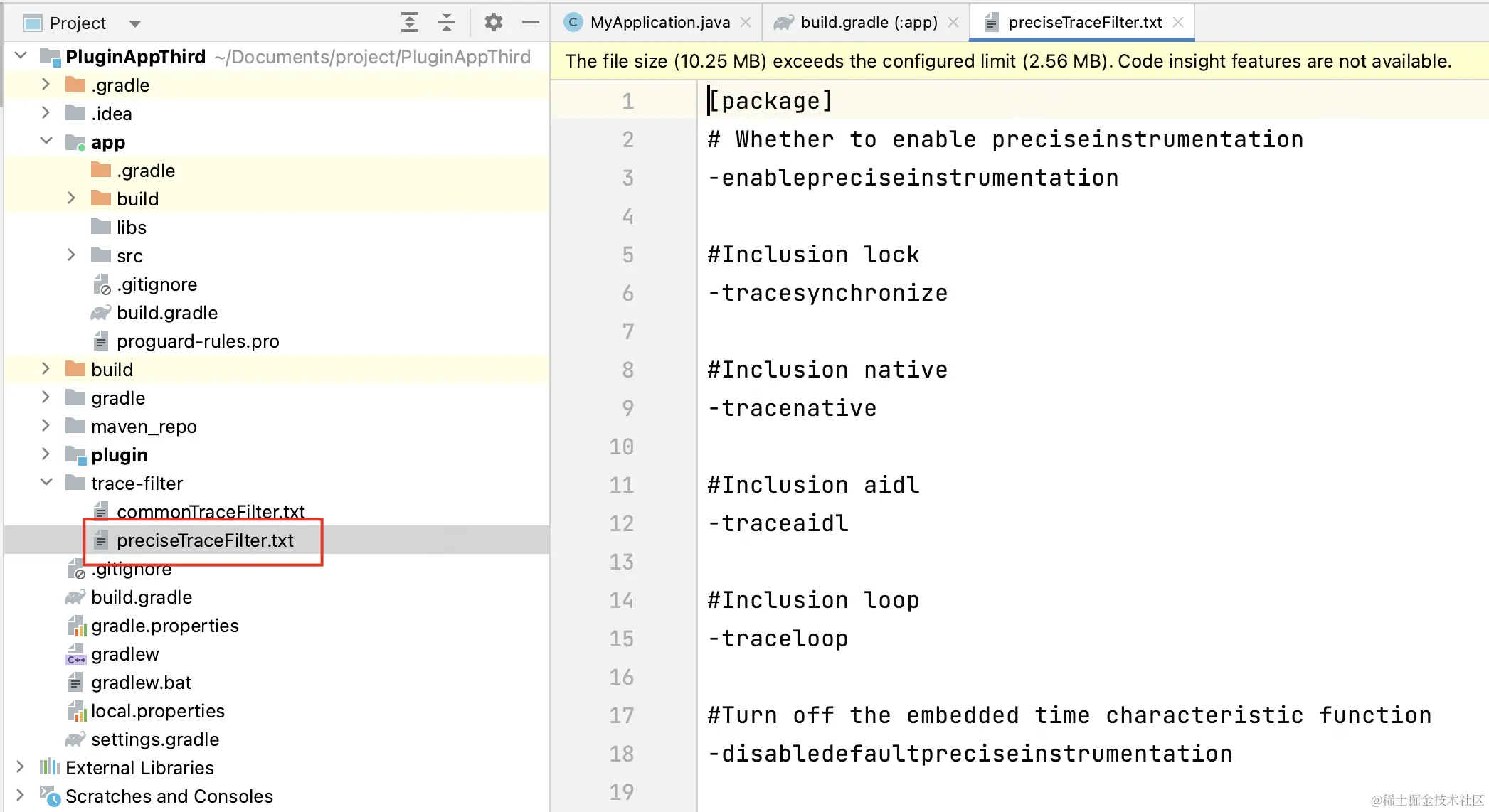Click the gradle elephant icon on settings.gradle
This screenshot has height=812, width=1489.
coord(75,739)
